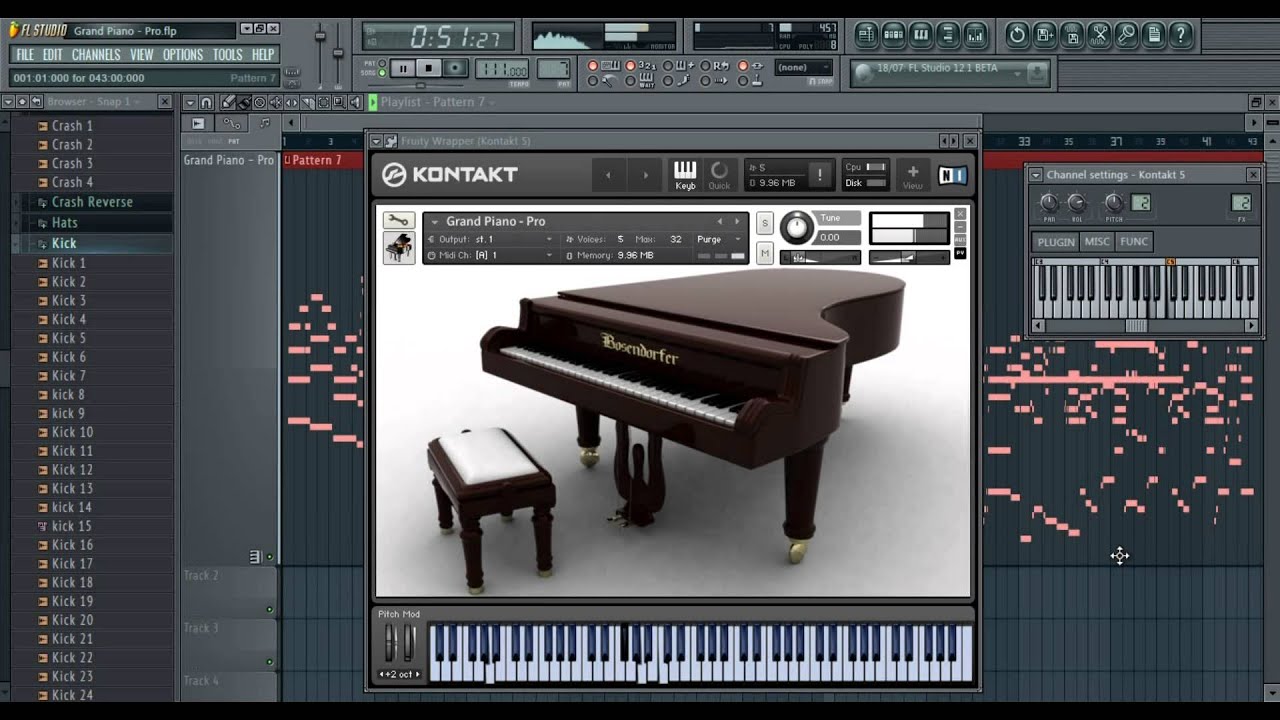The image size is (1280, 720).
Task: Adjust the Kontakt Tune knob
Action: 796,228
